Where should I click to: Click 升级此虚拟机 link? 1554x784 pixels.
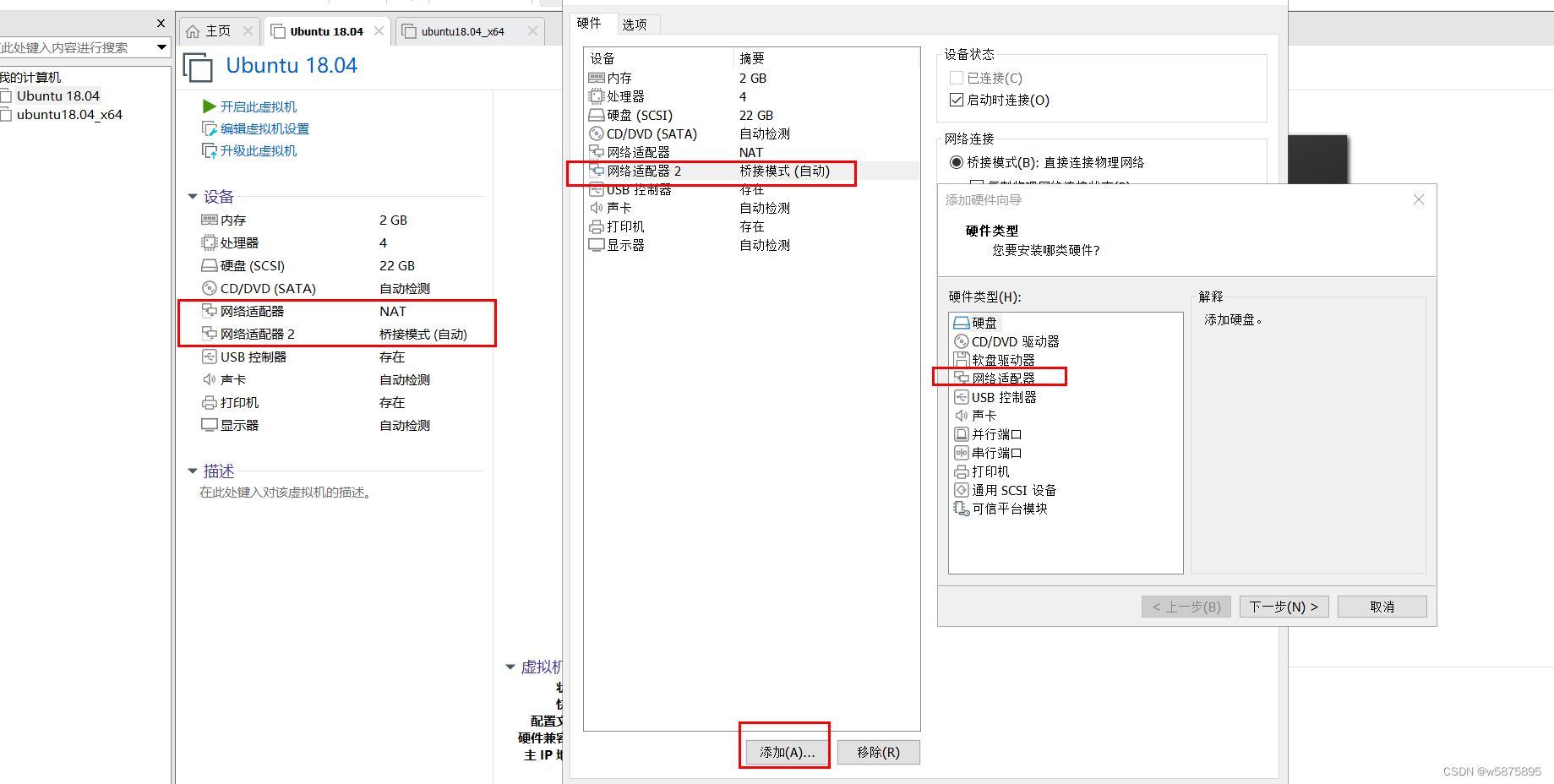(x=259, y=150)
